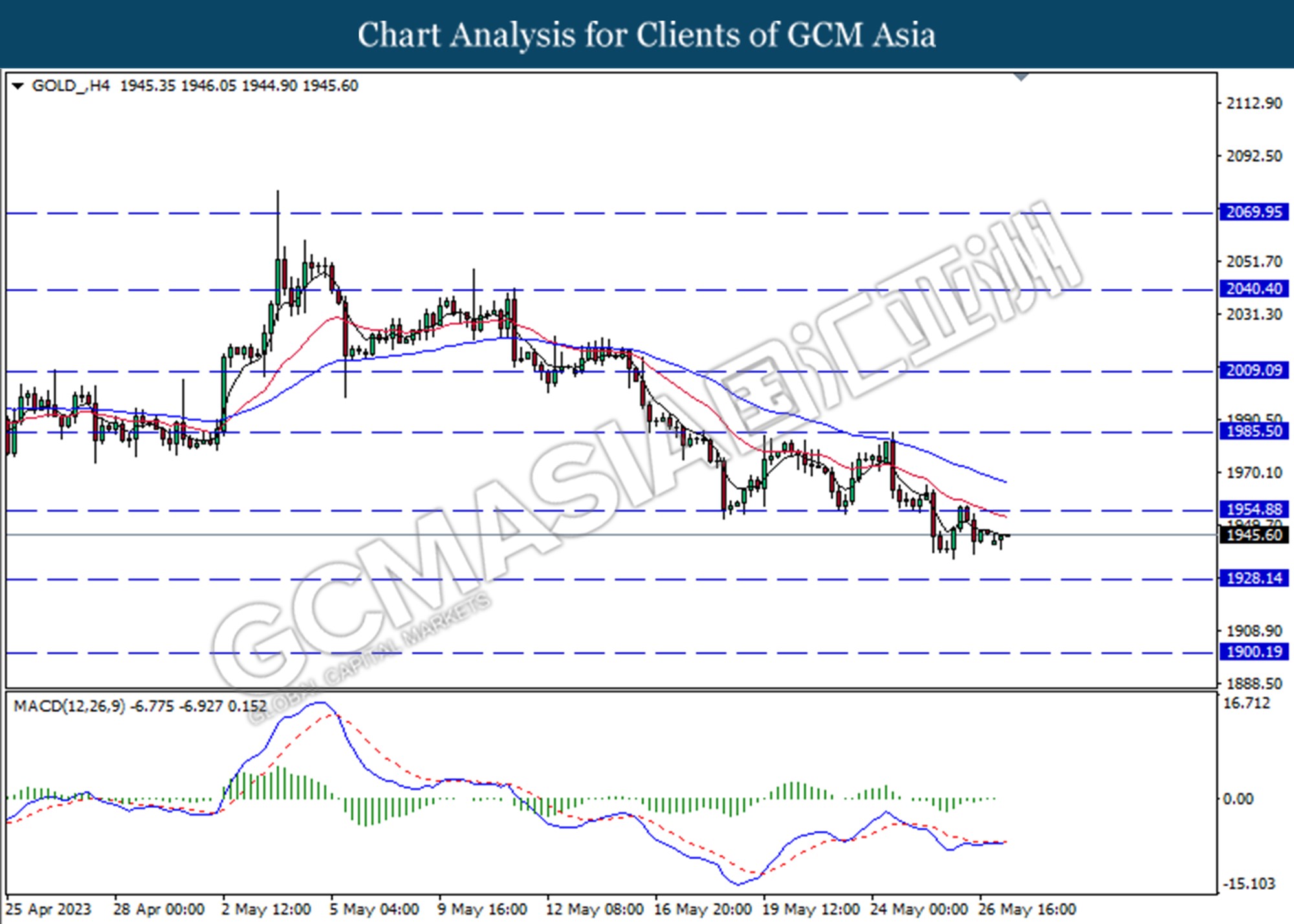The image size is (1294, 924).
Task: Click the MACD scale value 16.712
Action: tap(1247, 703)
